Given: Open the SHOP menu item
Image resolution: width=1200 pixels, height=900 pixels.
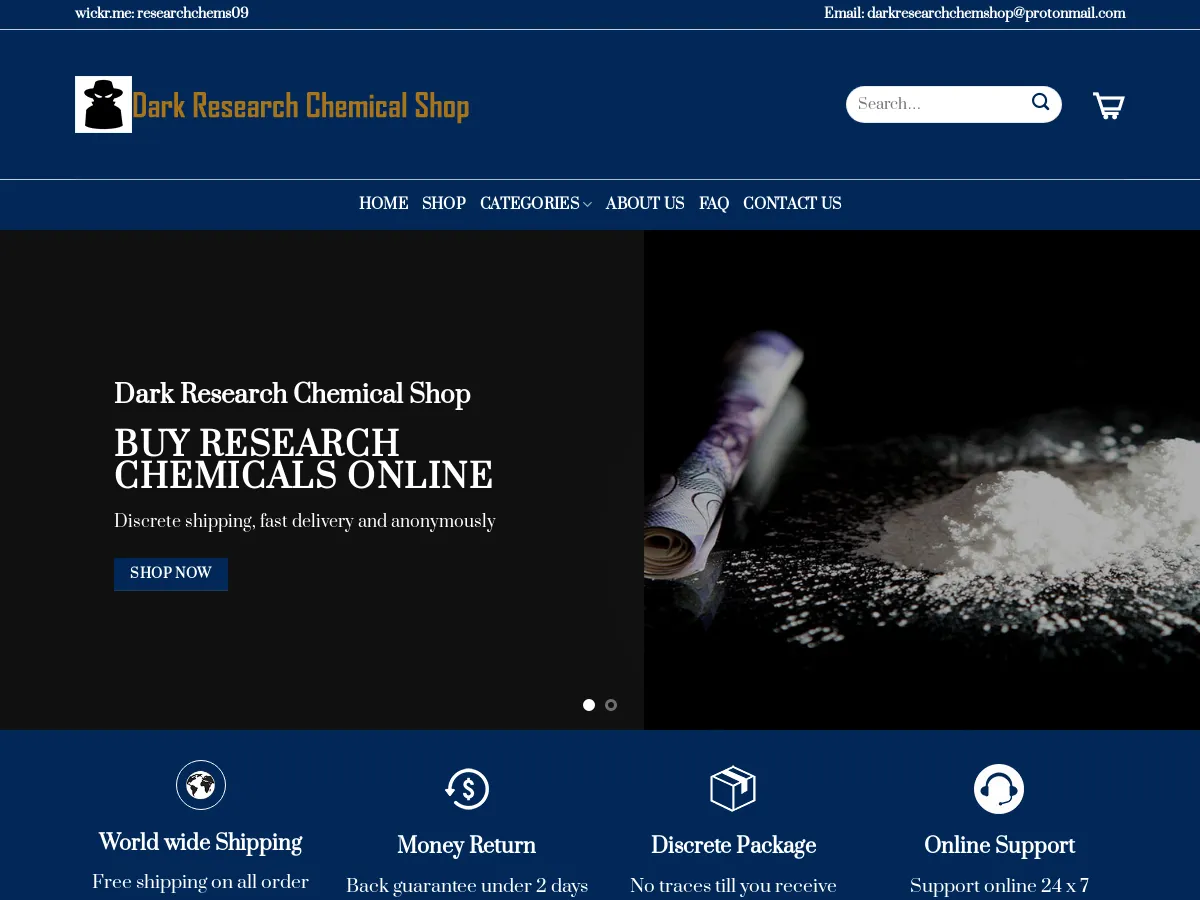Looking at the screenshot, I should [443, 203].
